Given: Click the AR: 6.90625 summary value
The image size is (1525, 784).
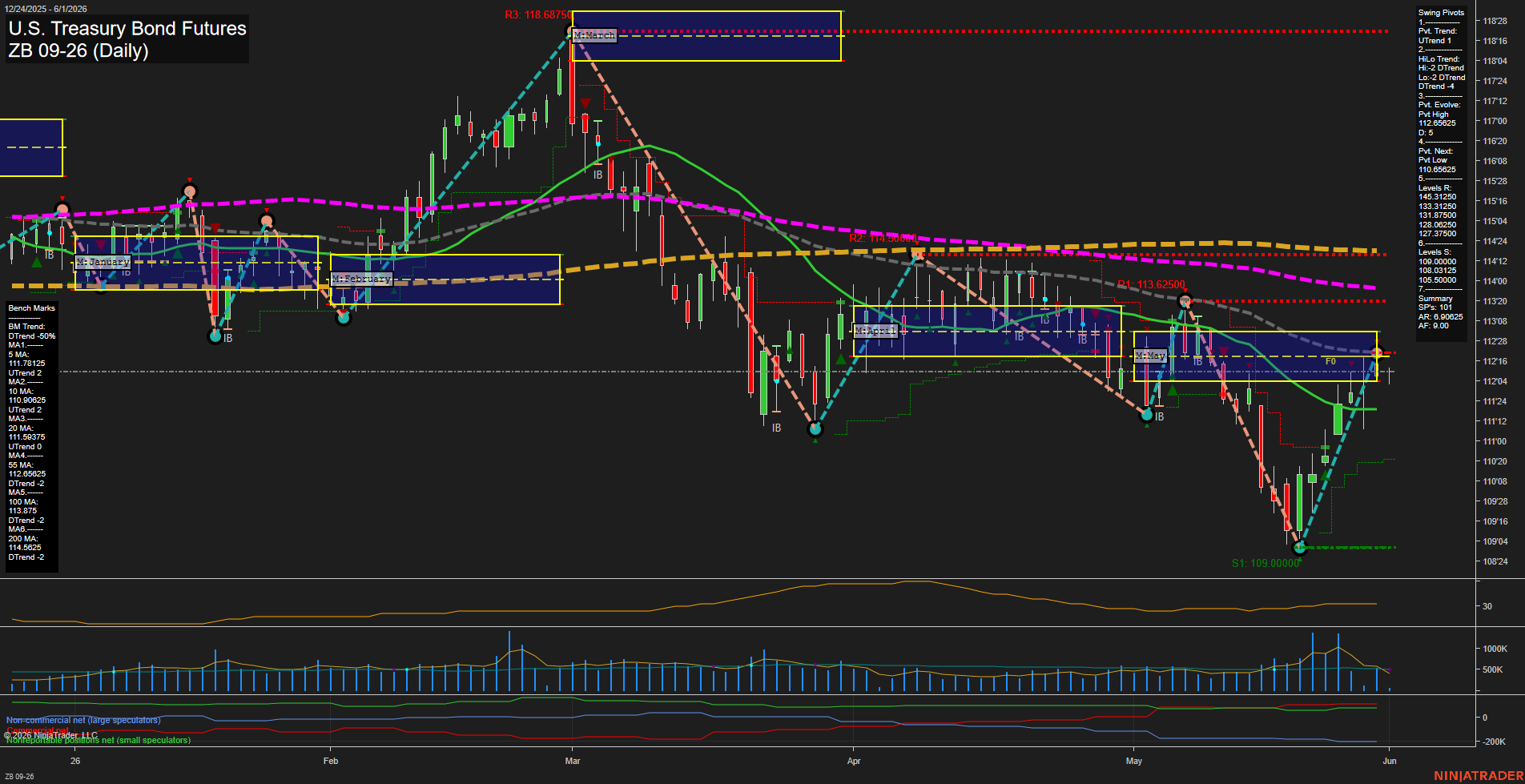Looking at the screenshot, I should click(1440, 317).
